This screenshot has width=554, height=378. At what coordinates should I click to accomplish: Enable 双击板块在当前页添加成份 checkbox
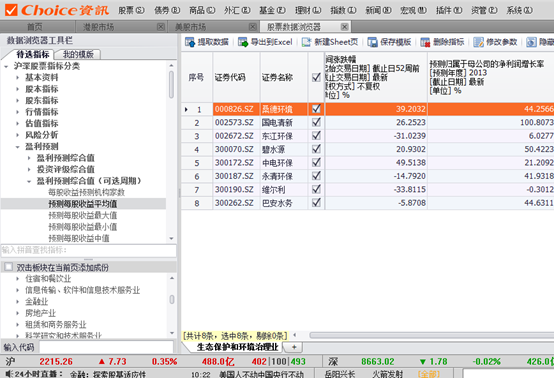(x=8, y=267)
